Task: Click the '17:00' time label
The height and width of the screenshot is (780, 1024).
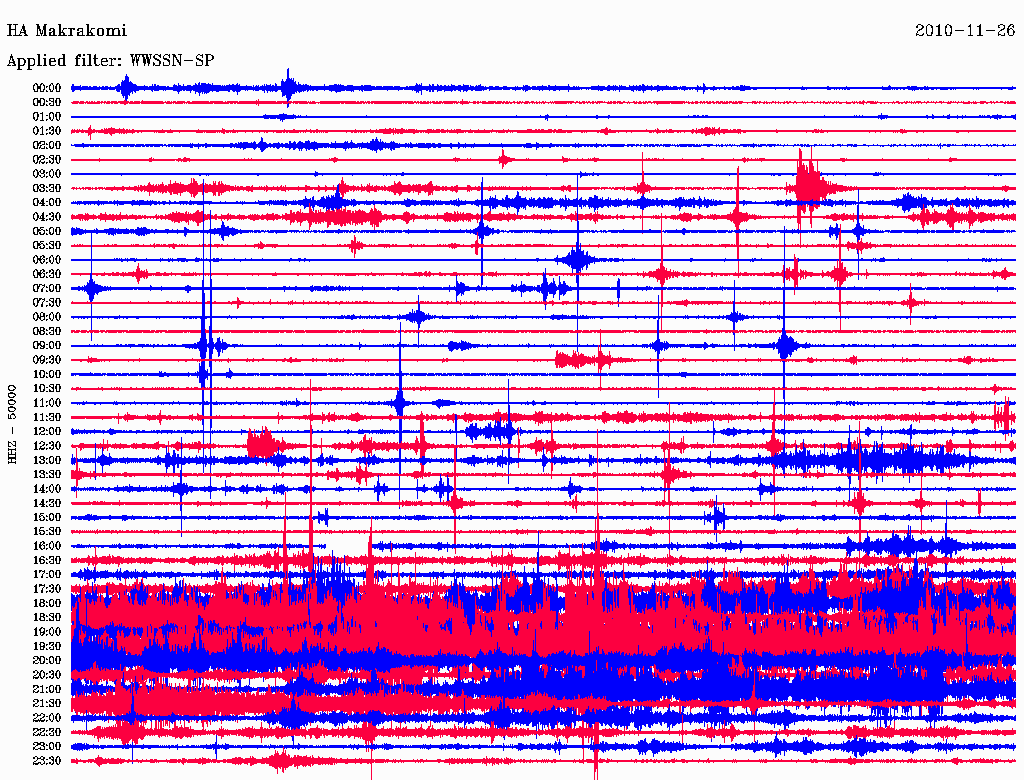Action: (x=47, y=574)
